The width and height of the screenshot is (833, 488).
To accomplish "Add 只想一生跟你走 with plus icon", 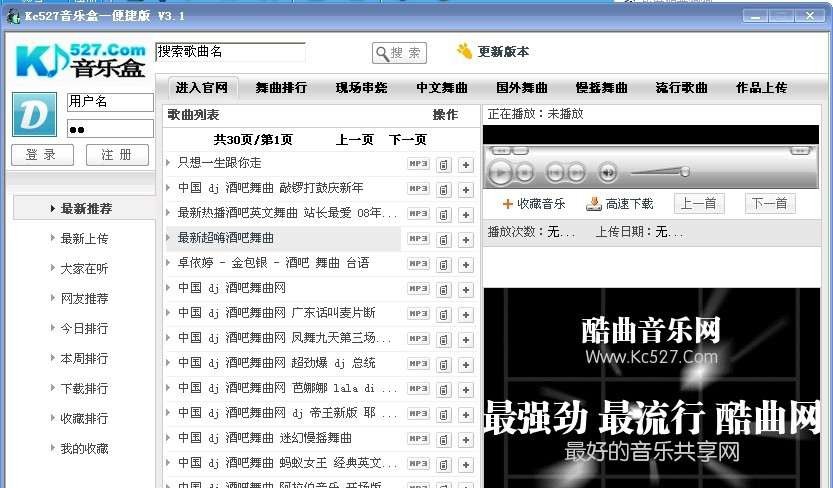I will tap(466, 165).
